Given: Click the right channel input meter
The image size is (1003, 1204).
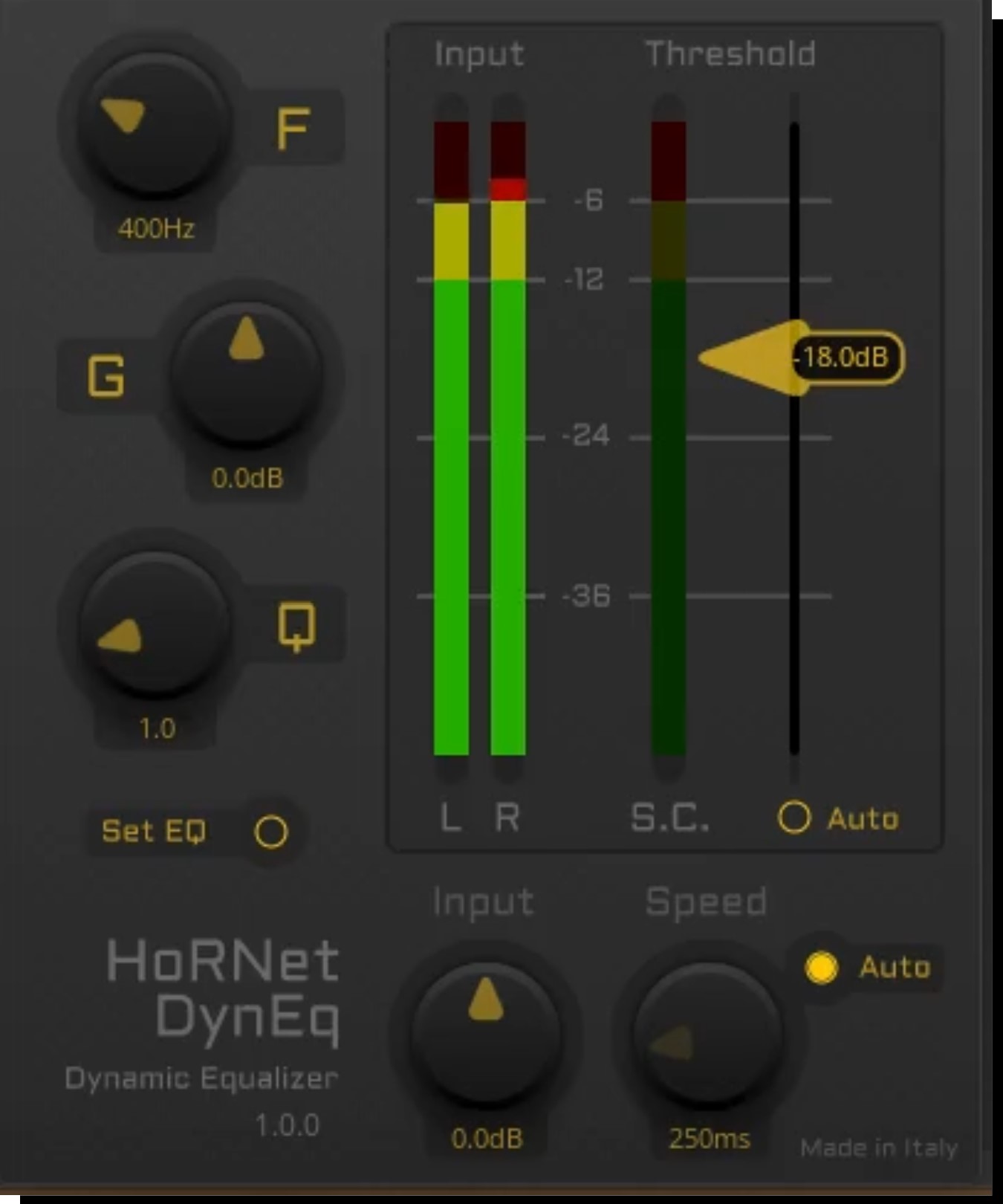Looking at the screenshot, I should click(508, 438).
